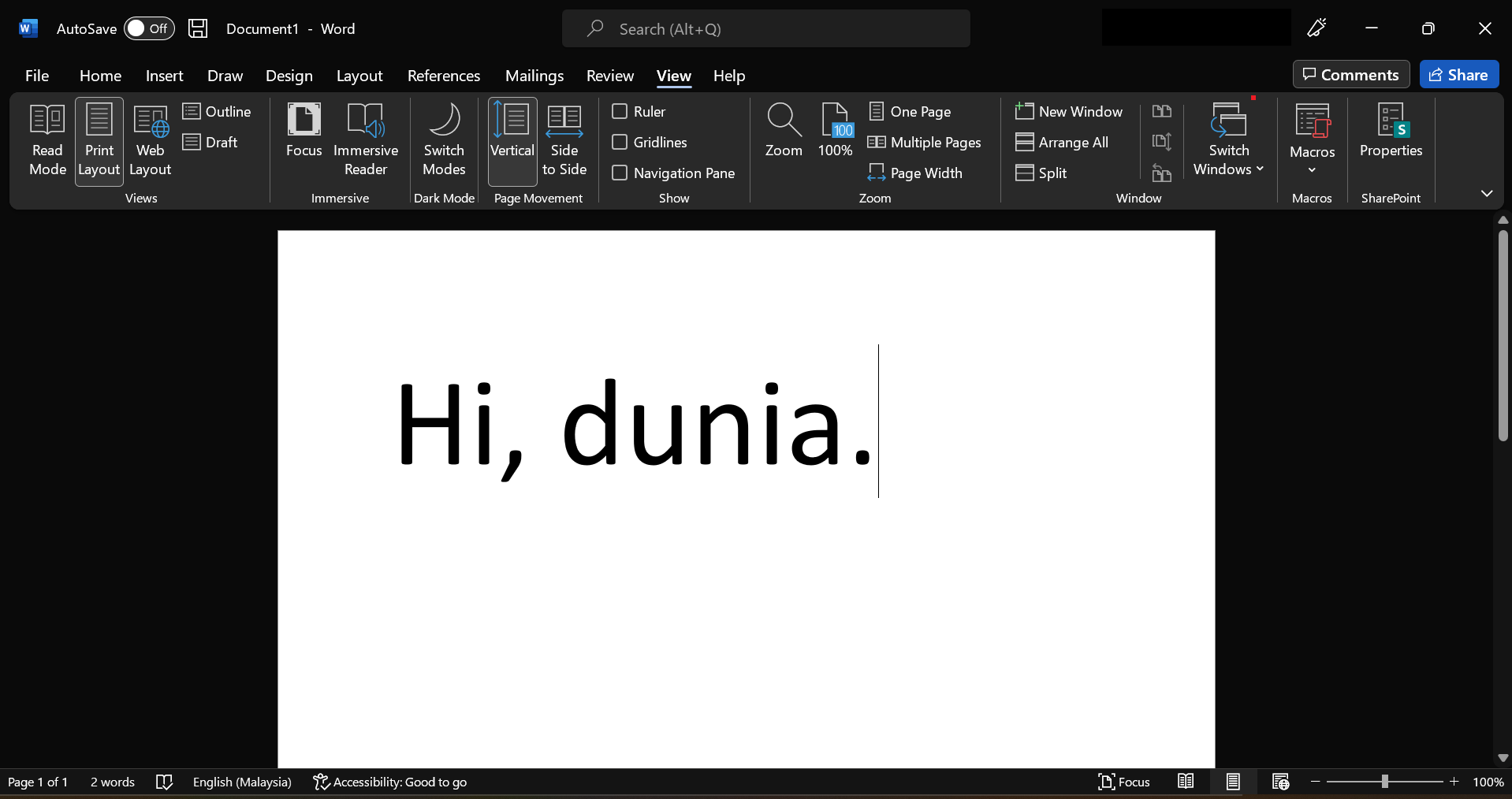Click the SharePoint Properties icon
Screen dimensions: 1512x799
[1391, 130]
